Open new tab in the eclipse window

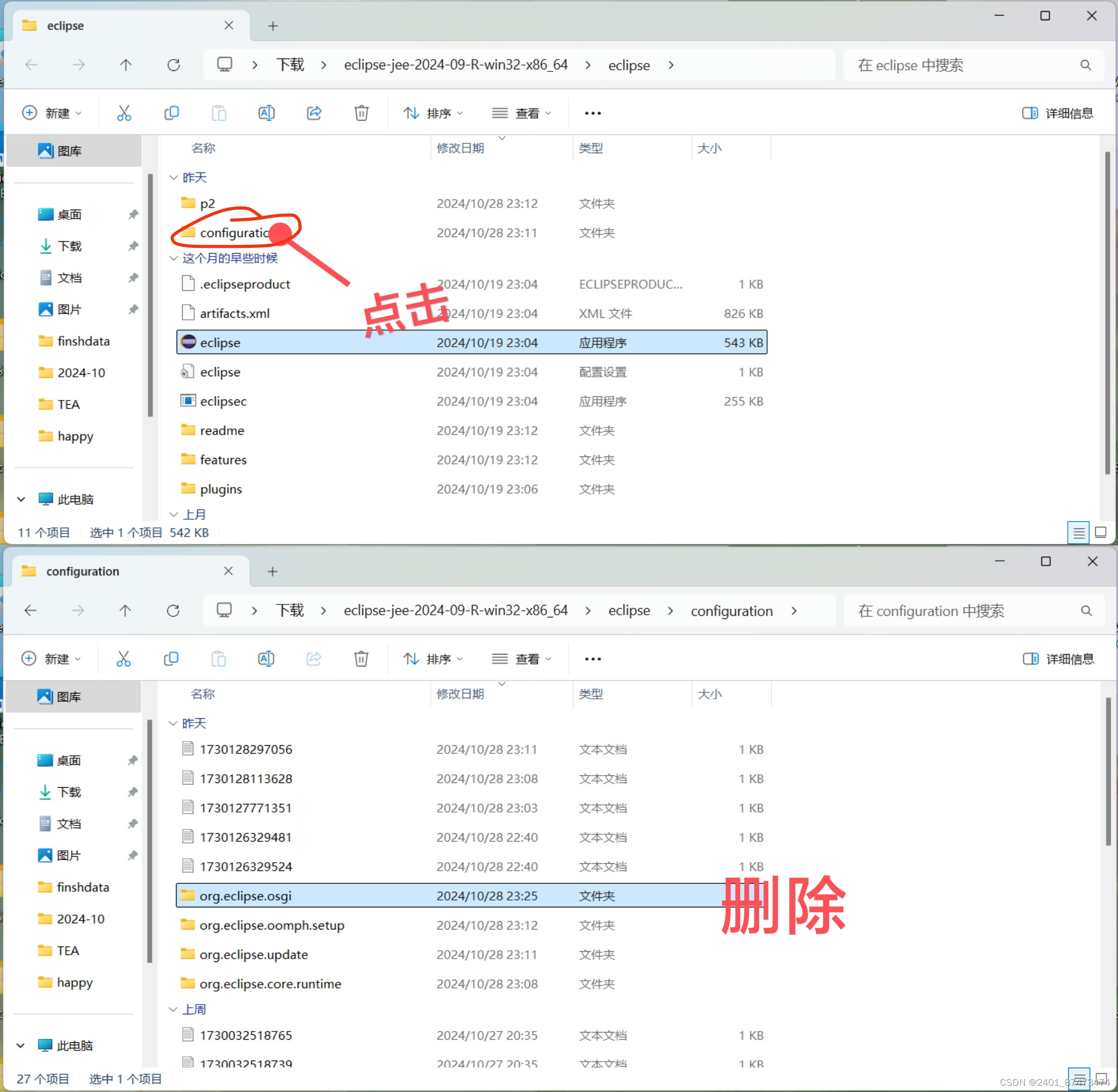(273, 26)
